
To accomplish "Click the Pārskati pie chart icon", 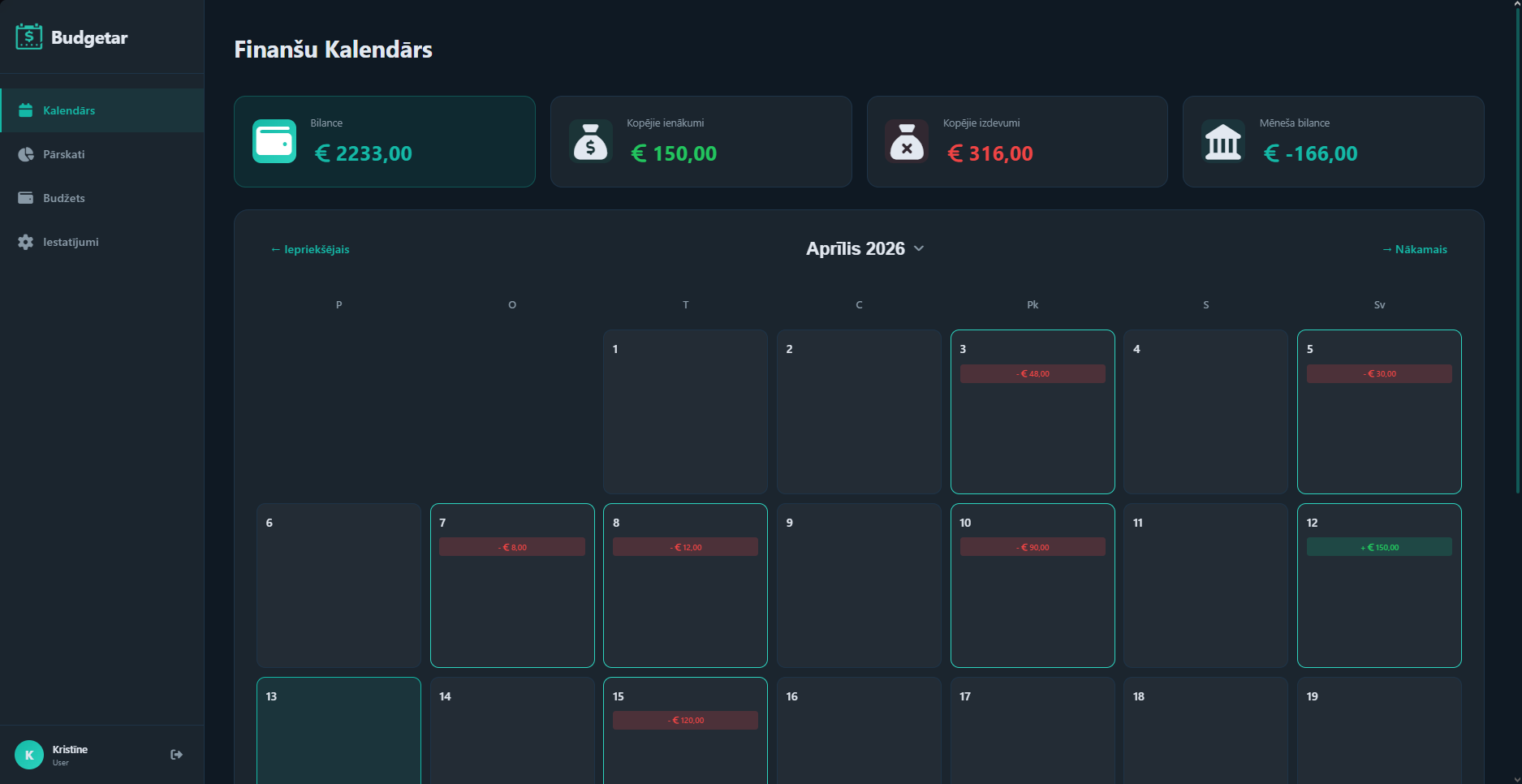I will pos(26,154).
